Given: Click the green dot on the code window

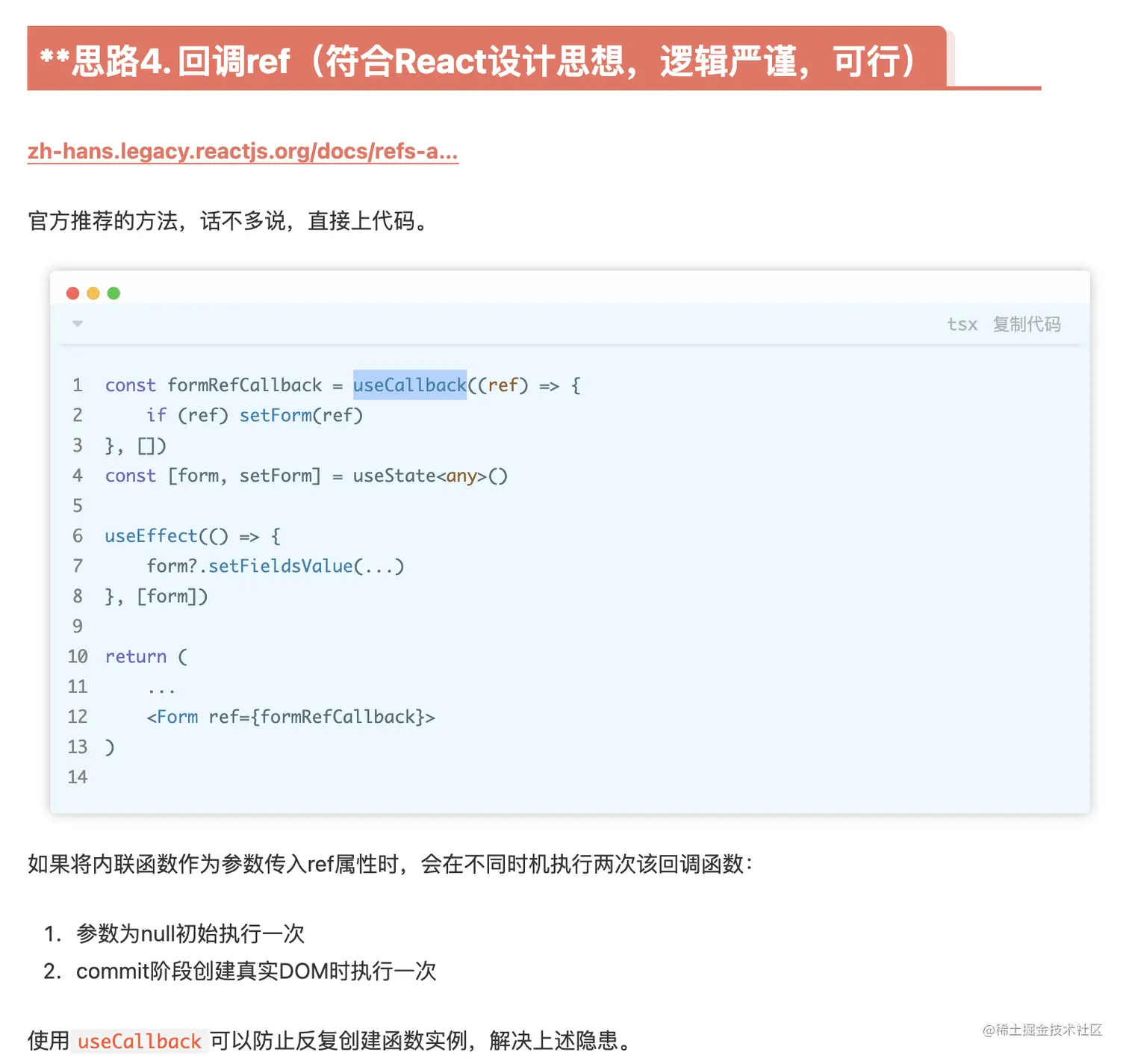Looking at the screenshot, I should 113,293.
